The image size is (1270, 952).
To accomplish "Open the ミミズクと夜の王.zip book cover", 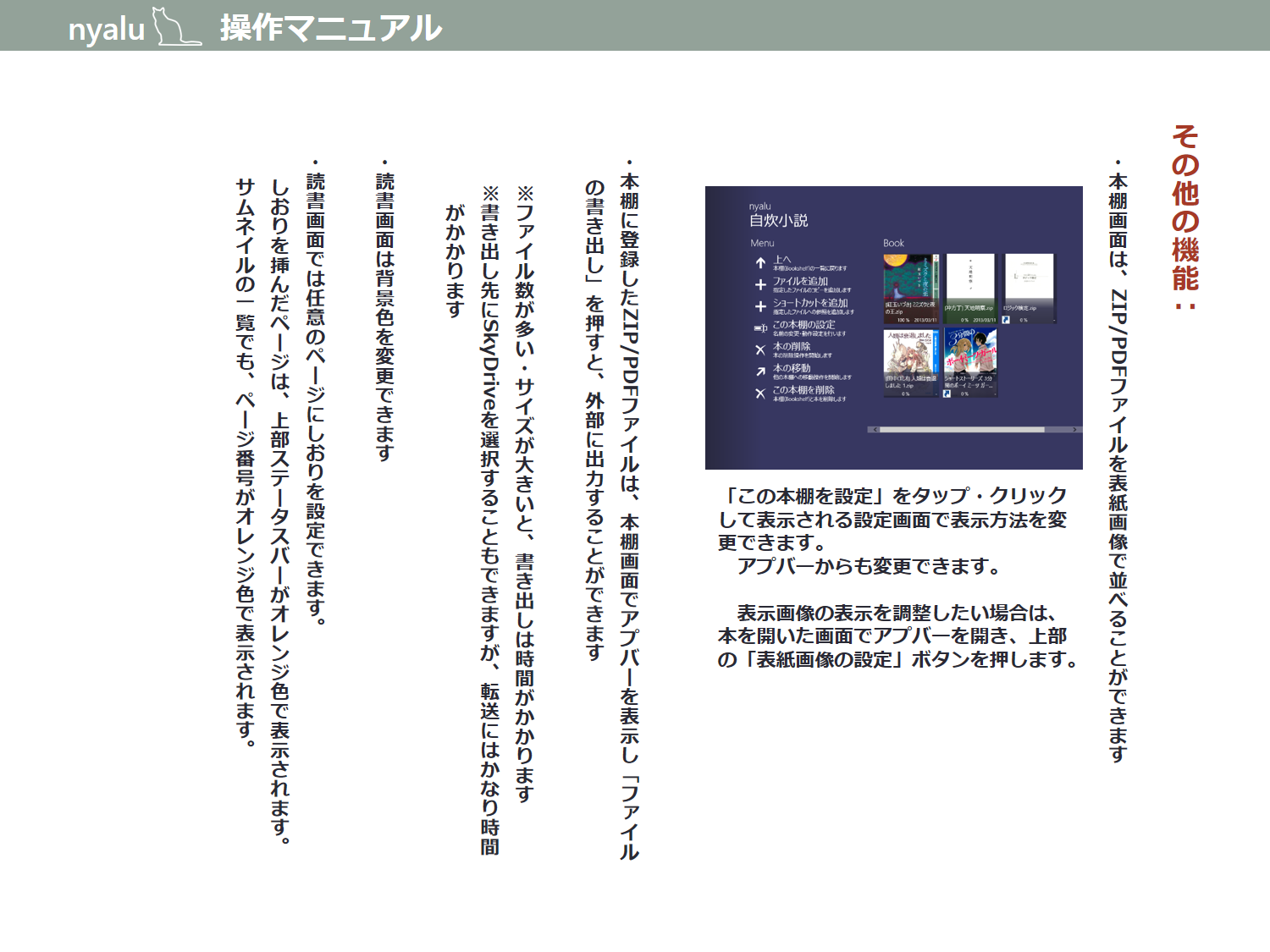I will pyautogui.click(x=911, y=289).
